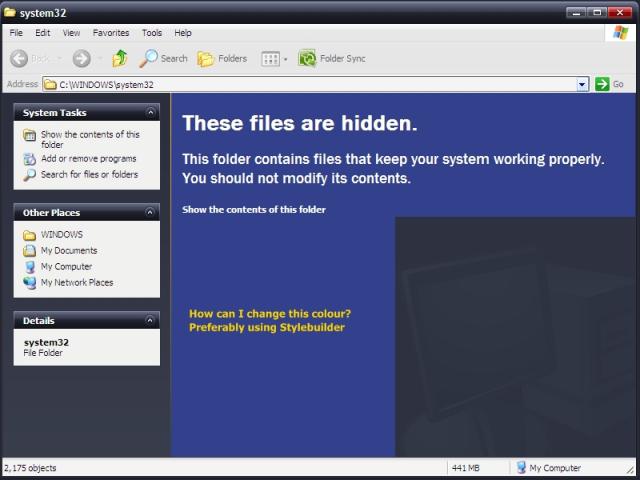Click the Windows flag logo
This screenshot has width=640, height=480.
pos(620,33)
